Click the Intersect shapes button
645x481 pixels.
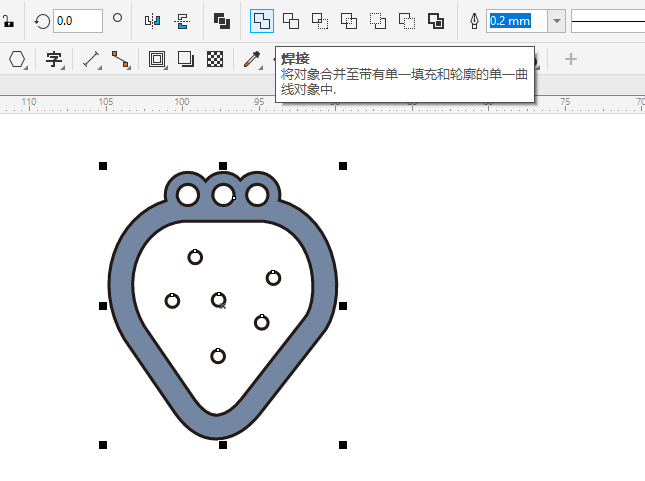320,21
